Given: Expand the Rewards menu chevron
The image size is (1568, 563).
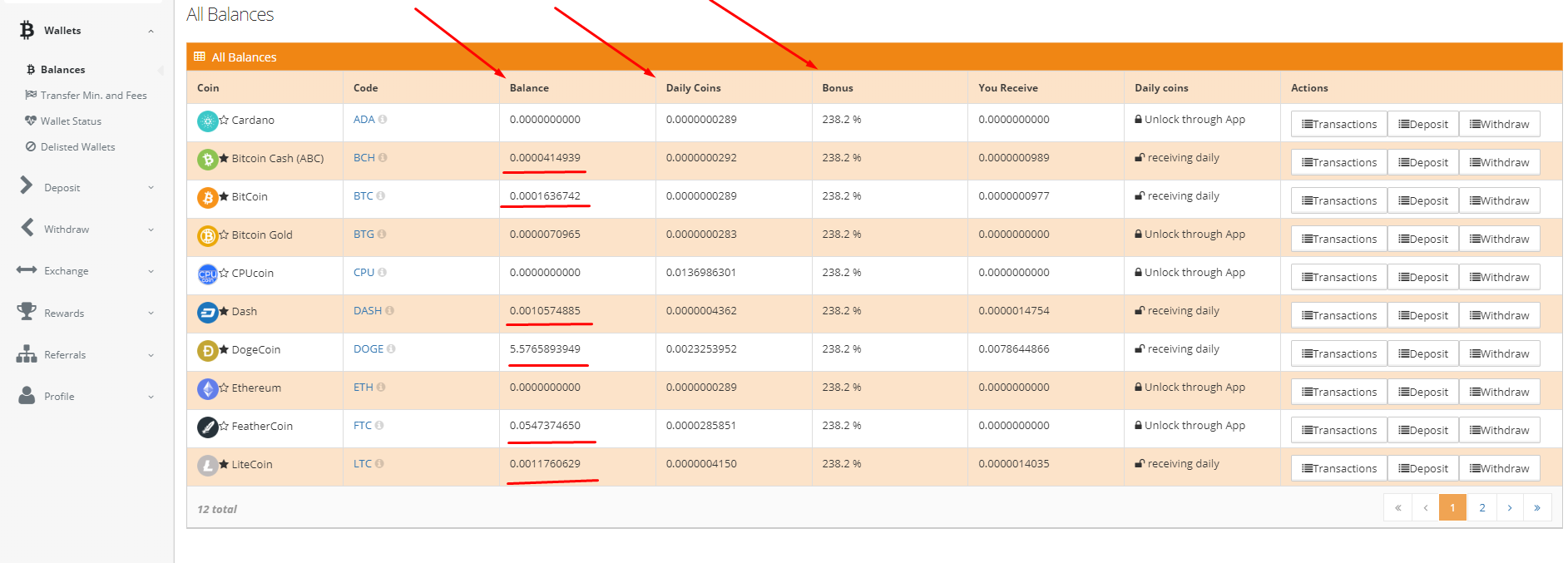Looking at the screenshot, I should tap(151, 314).
